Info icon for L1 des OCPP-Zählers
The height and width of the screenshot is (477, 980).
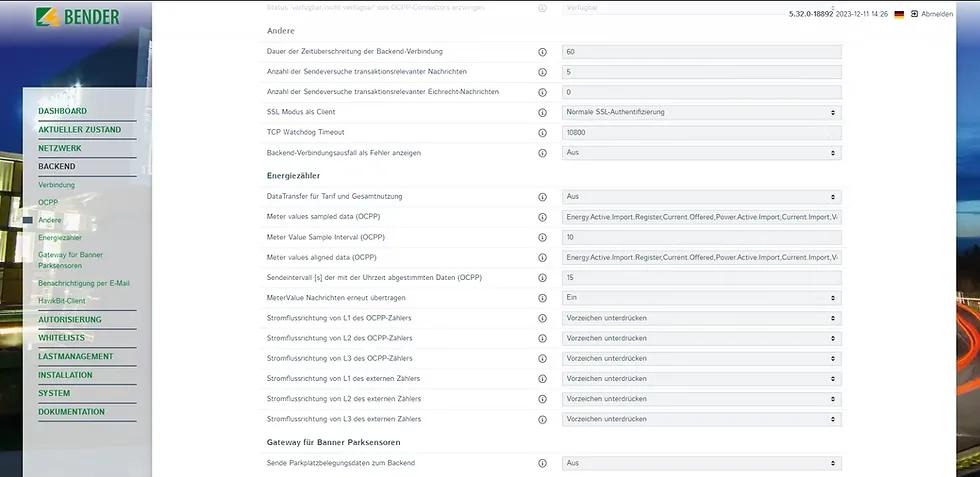click(542, 318)
